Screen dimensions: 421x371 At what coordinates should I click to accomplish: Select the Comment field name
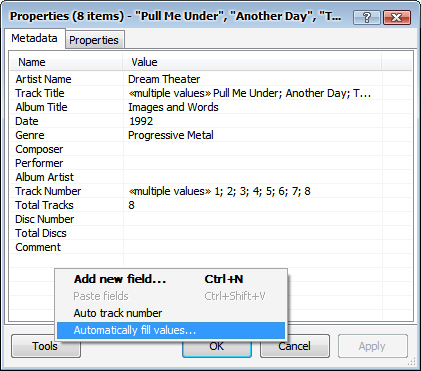tap(38, 247)
